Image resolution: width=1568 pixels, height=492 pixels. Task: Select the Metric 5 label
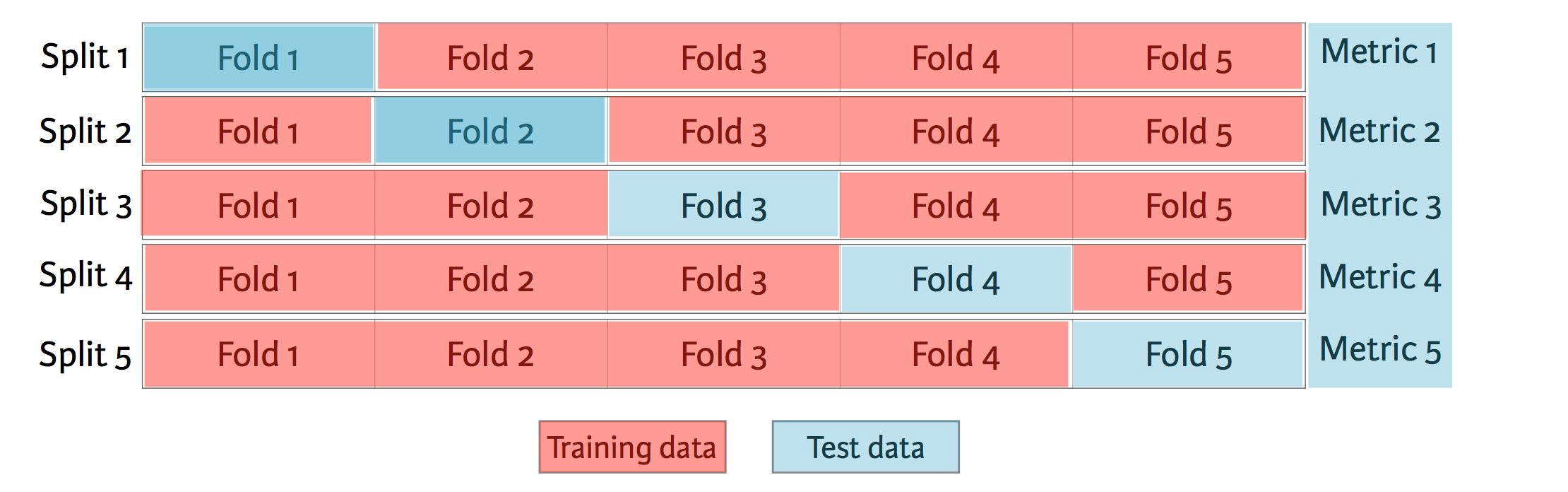(x=1380, y=350)
